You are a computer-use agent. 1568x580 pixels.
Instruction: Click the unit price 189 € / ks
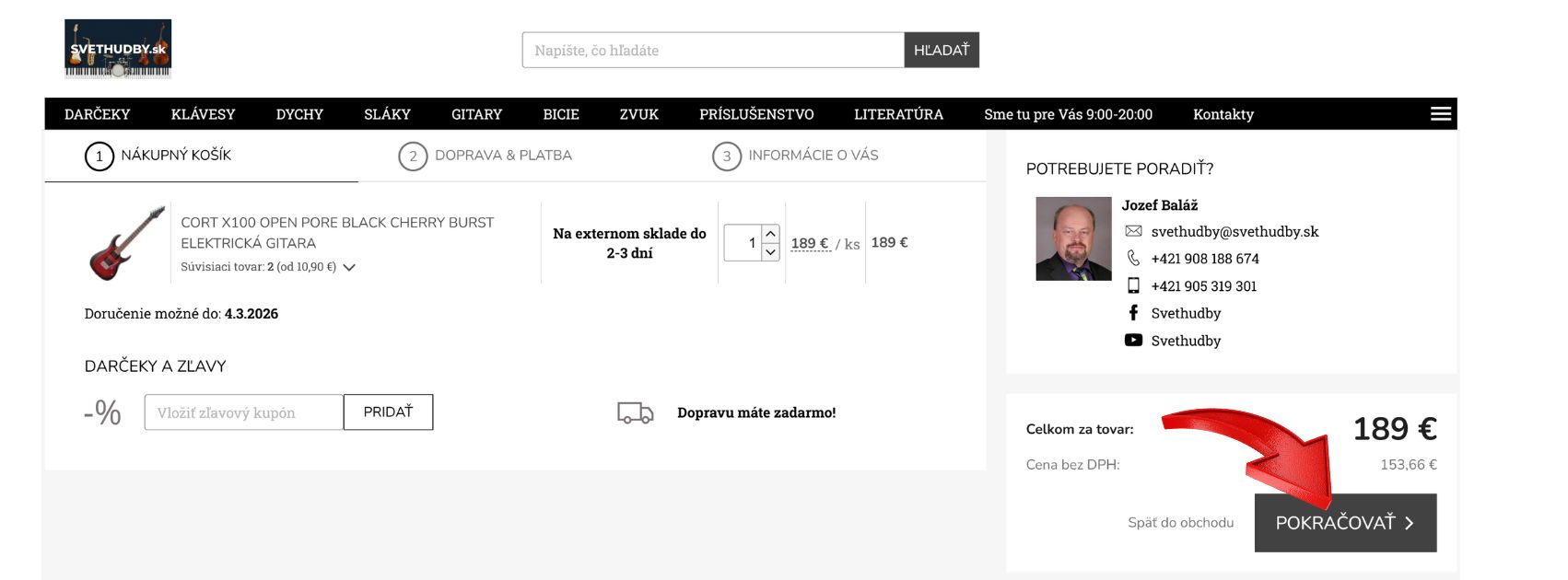click(825, 243)
